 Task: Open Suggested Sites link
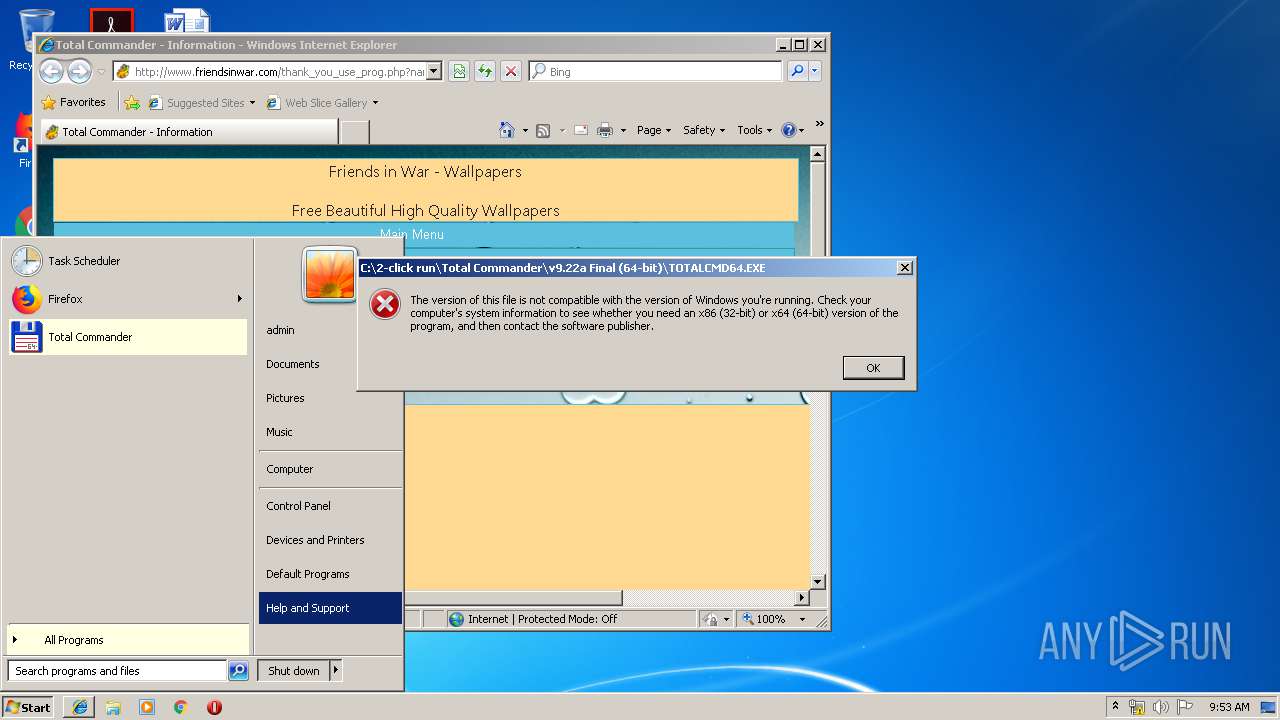pyautogui.click(x=201, y=102)
